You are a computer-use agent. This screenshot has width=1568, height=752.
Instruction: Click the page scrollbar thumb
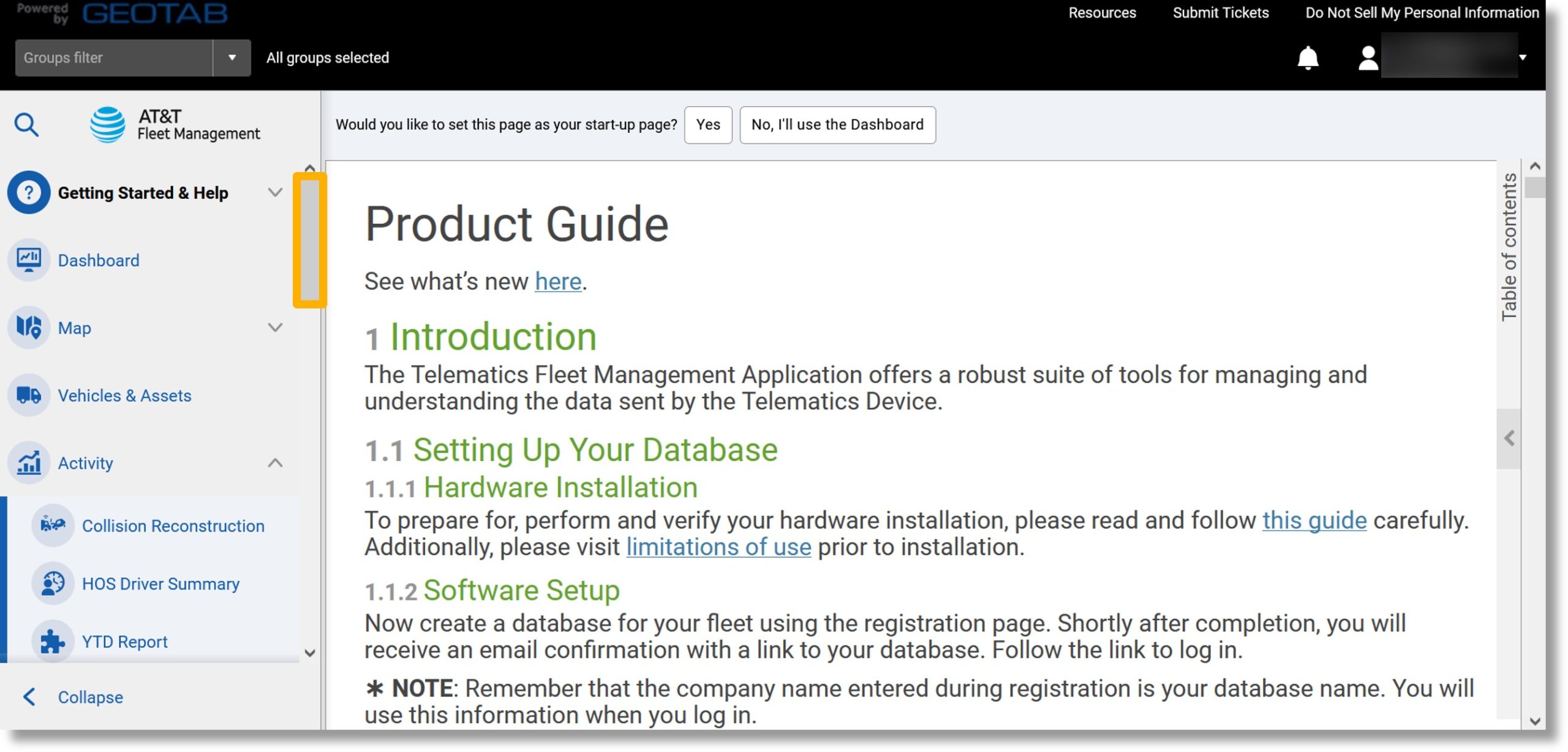(x=1534, y=187)
